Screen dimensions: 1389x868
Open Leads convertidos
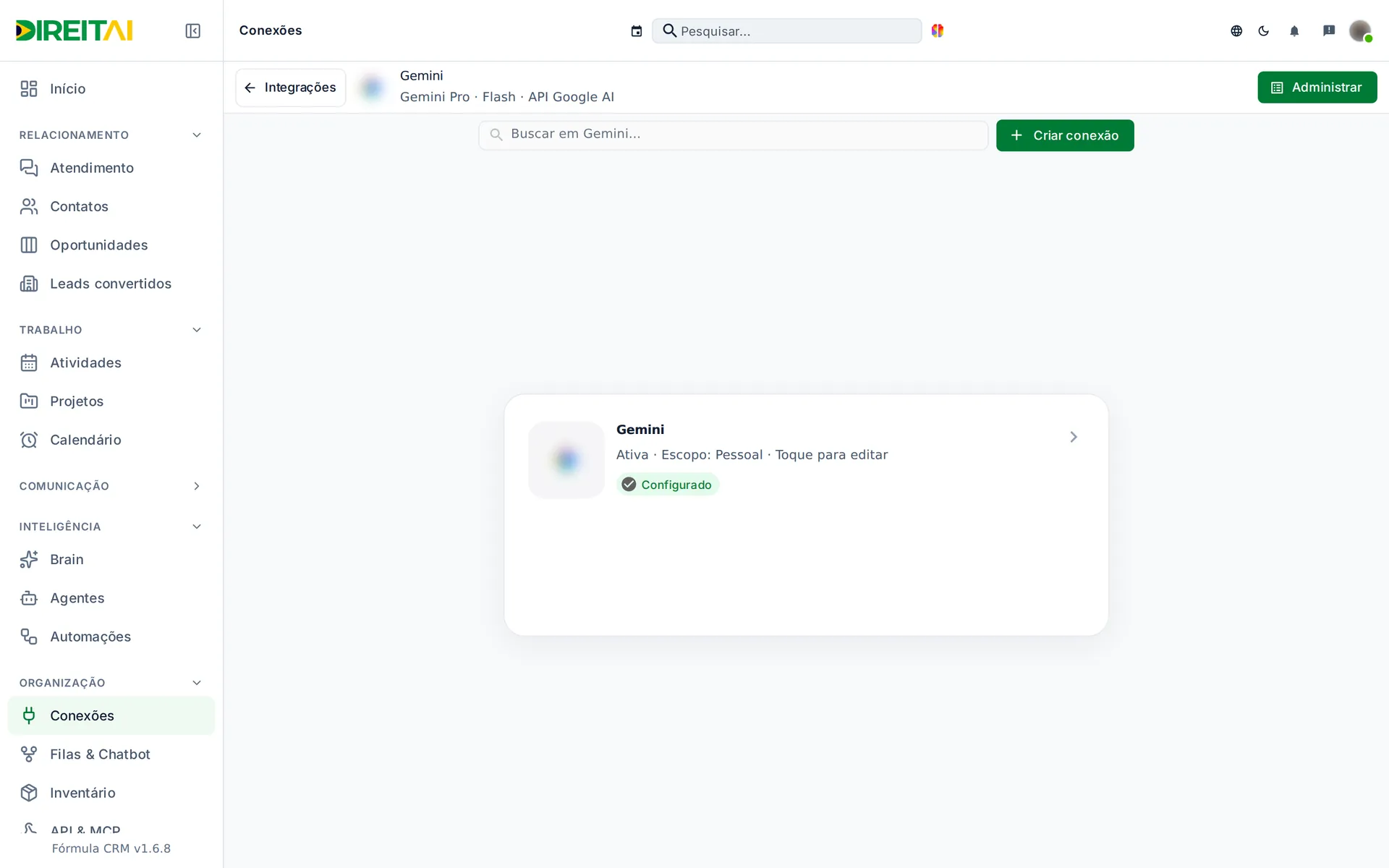(111, 284)
